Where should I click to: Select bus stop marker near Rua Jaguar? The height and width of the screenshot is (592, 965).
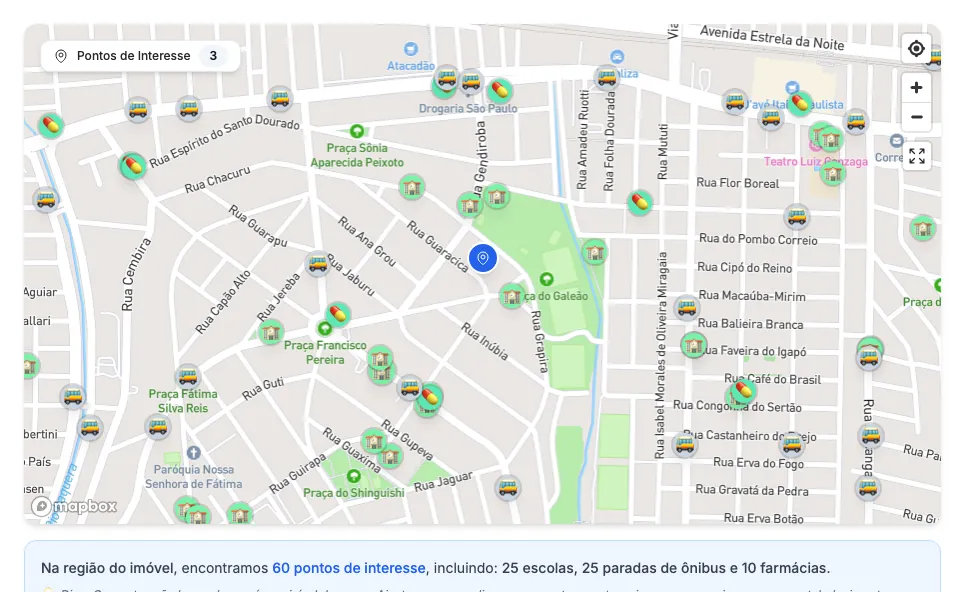coord(508,487)
